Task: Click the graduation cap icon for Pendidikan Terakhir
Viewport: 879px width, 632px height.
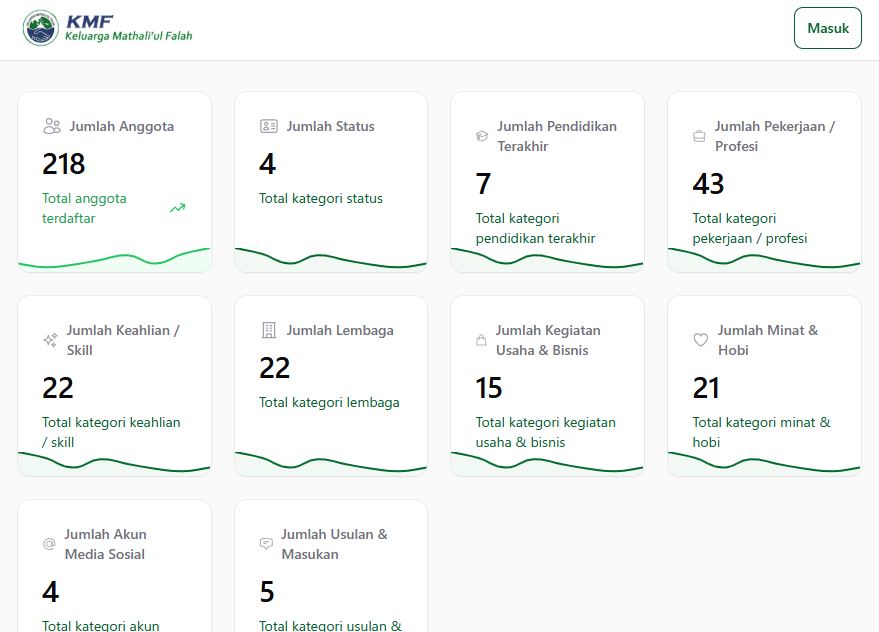Action: (x=482, y=136)
